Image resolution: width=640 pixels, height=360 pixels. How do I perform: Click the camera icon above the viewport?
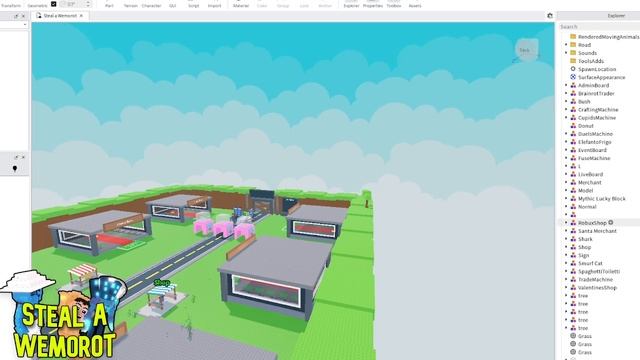click(x=550, y=16)
